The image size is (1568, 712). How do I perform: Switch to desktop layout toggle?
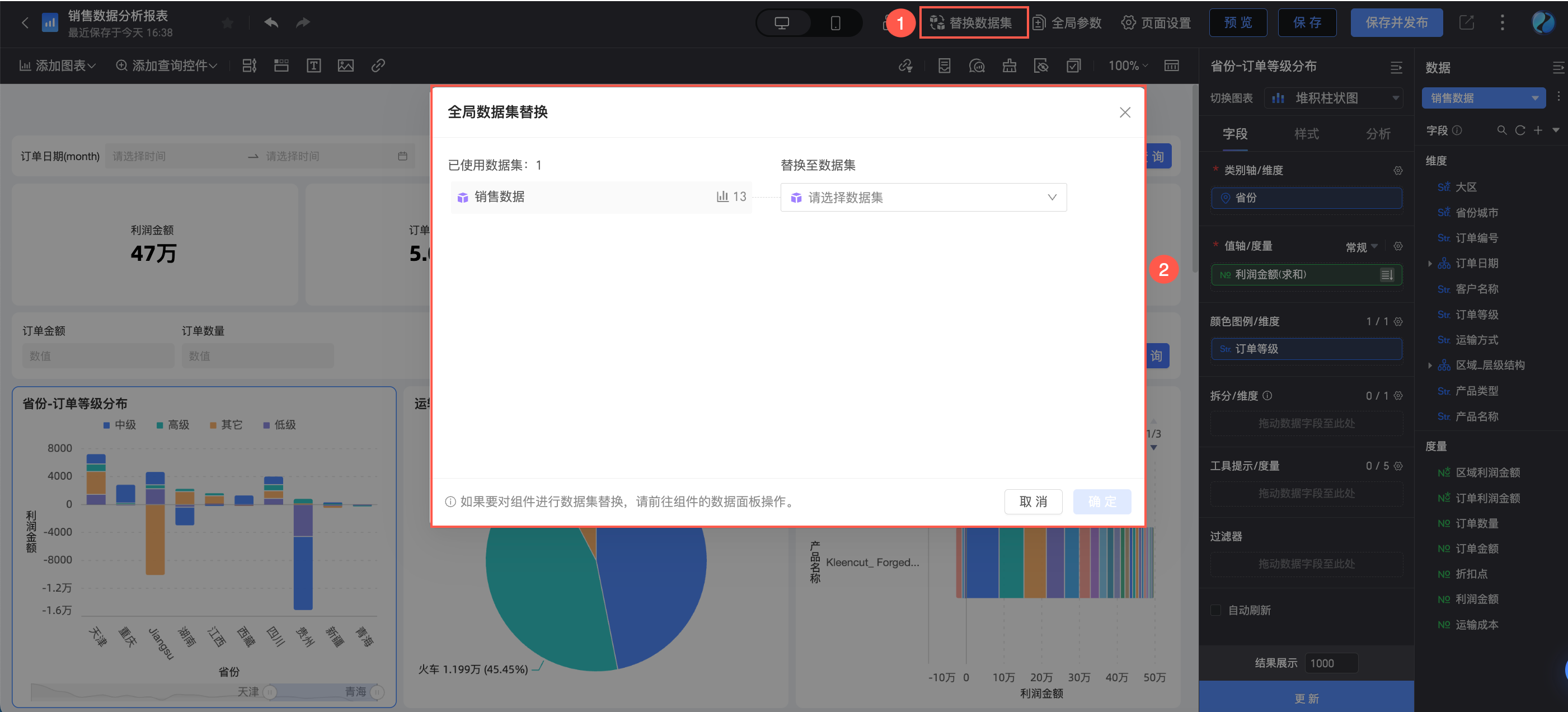tap(782, 23)
